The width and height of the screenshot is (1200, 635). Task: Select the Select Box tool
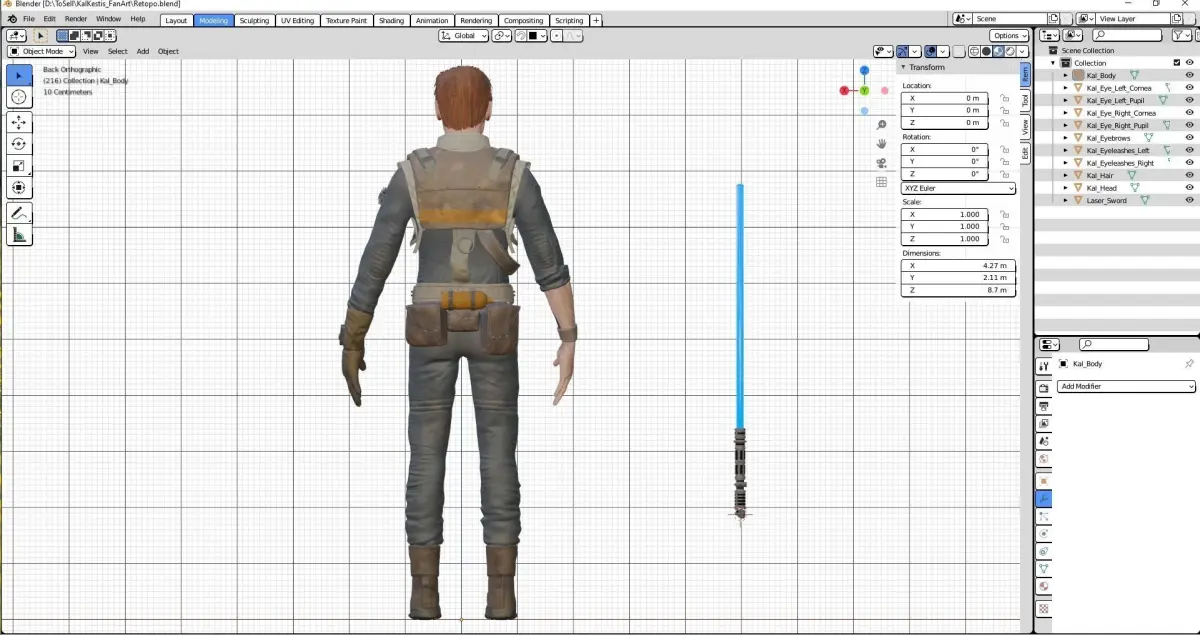(19, 75)
